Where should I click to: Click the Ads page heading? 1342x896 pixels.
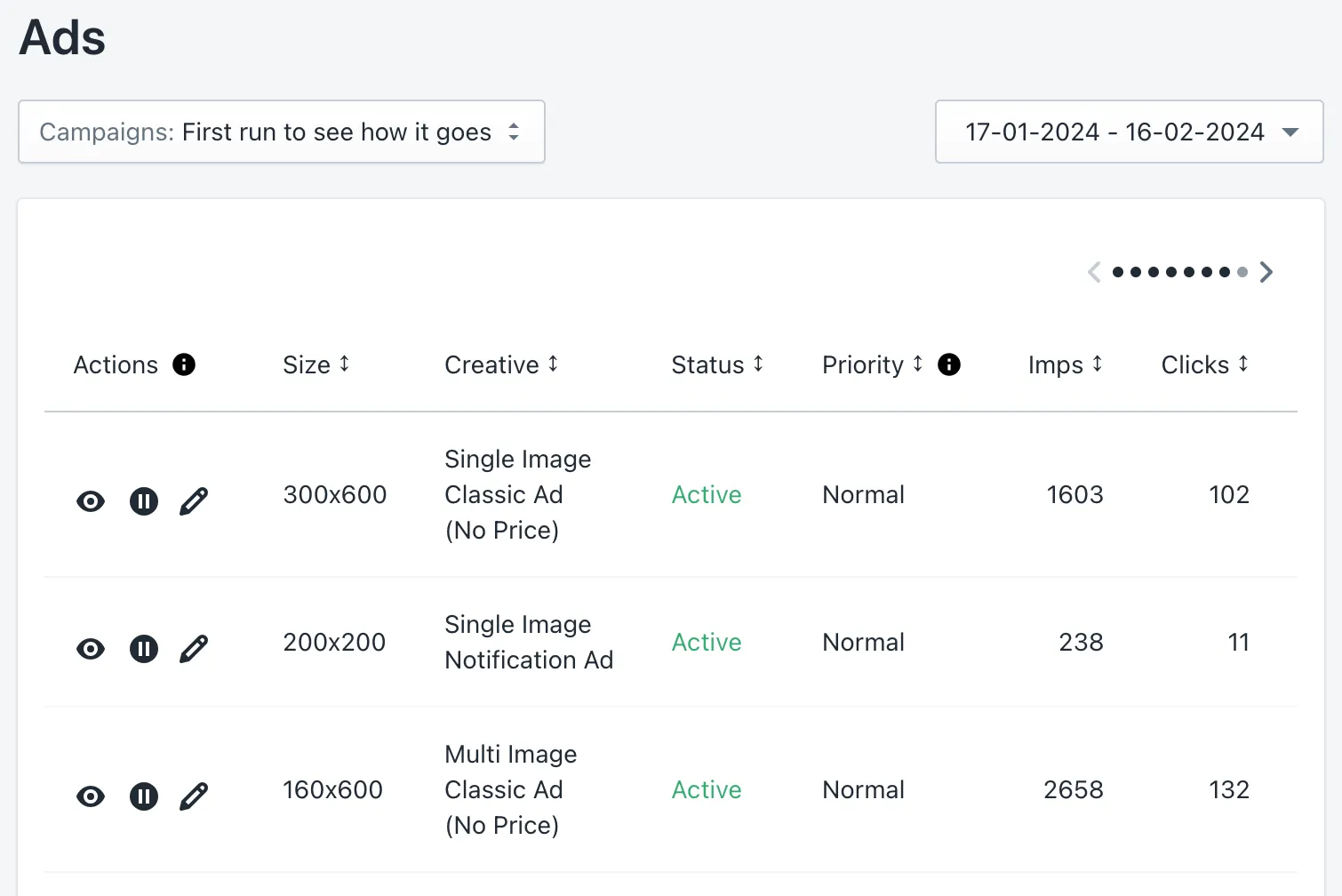pyautogui.click(x=62, y=38)
